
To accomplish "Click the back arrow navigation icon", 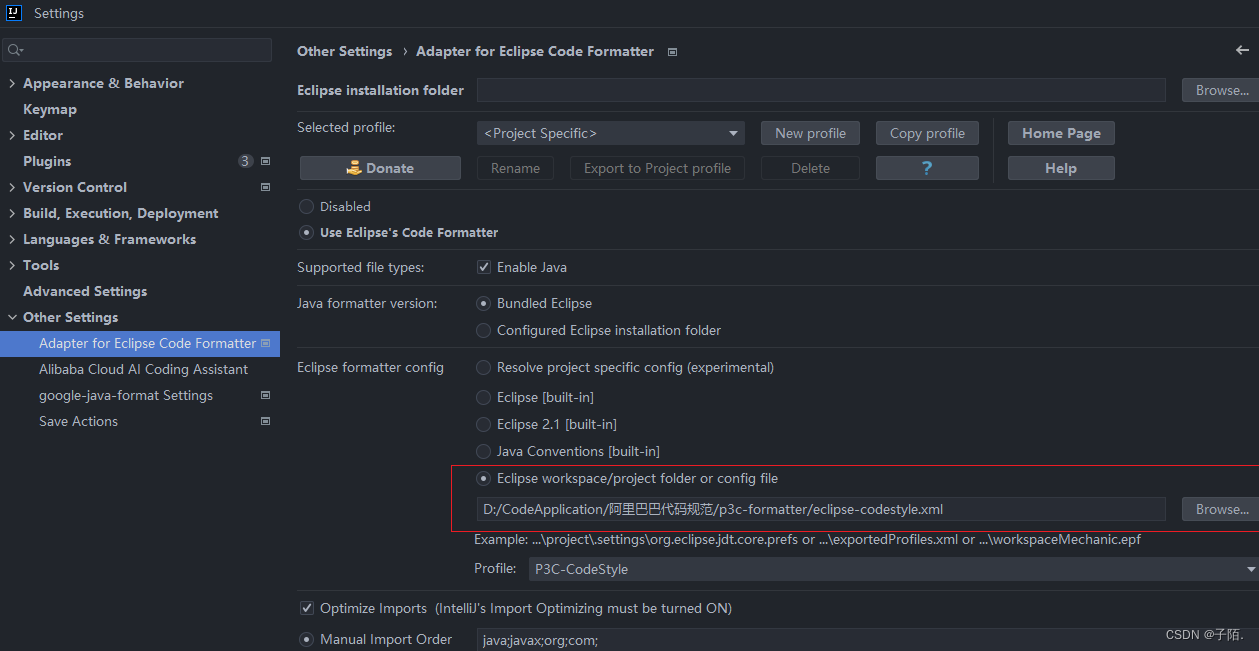I will coord(1242,50).
